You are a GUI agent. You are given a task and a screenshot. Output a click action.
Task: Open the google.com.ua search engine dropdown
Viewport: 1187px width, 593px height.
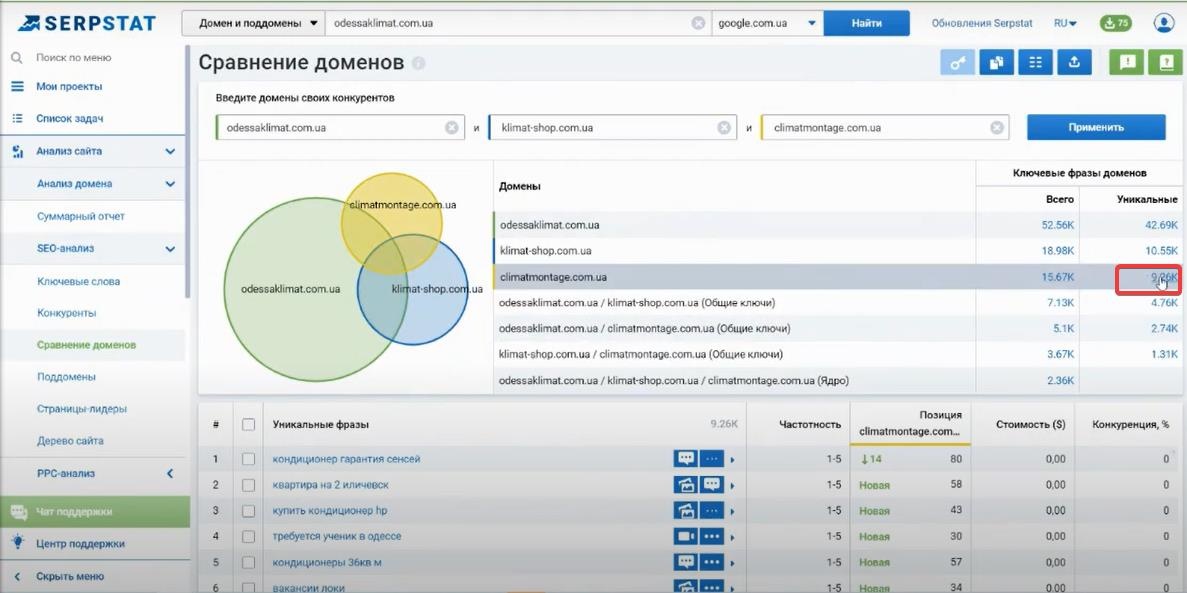pos(767,23)
